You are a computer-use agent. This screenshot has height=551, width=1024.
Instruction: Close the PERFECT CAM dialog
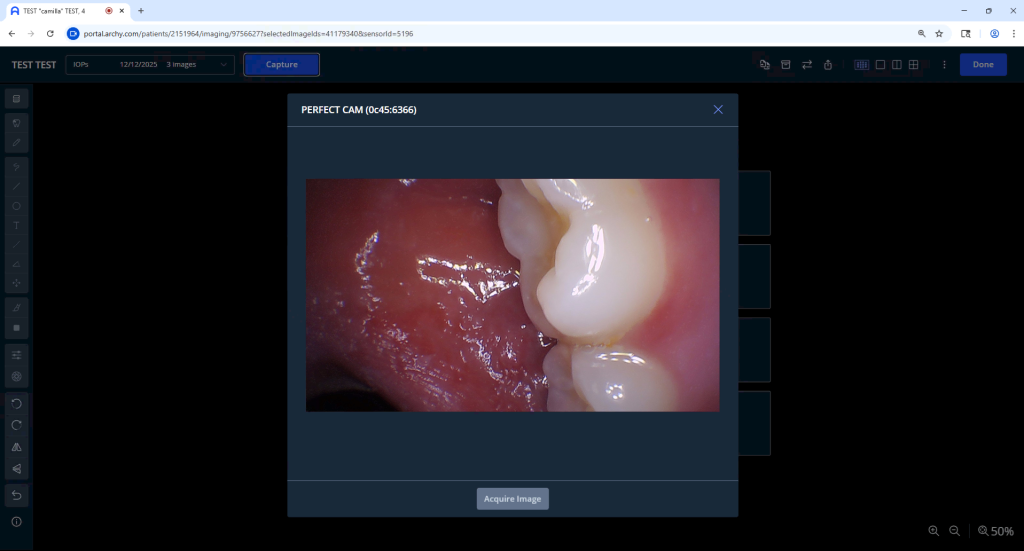click(x=718, y=110)
